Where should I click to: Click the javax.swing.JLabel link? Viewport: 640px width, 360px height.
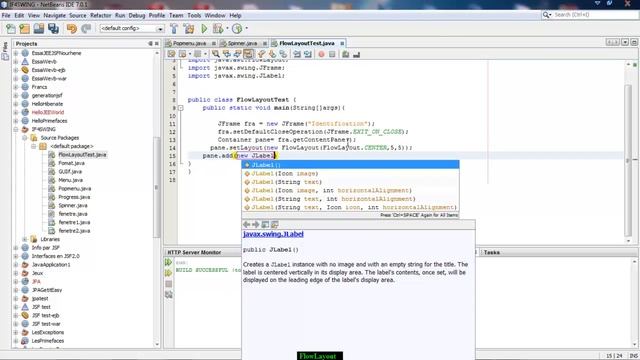273,234
